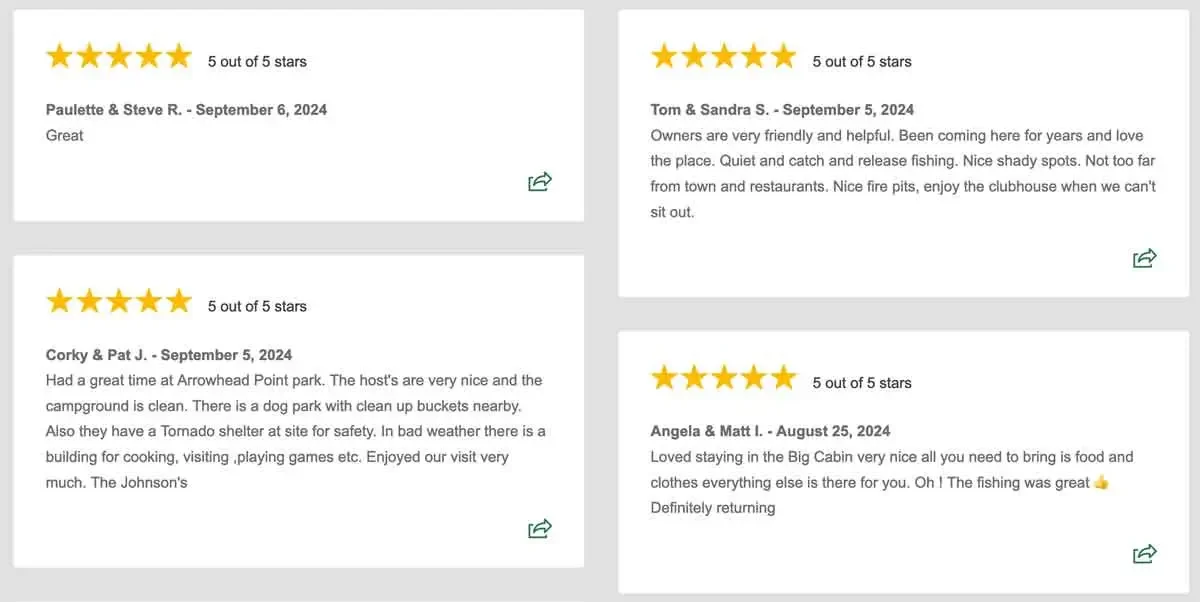Click "5 out of 5 stars" in Corky & Pat's review

tap(257, 307)
